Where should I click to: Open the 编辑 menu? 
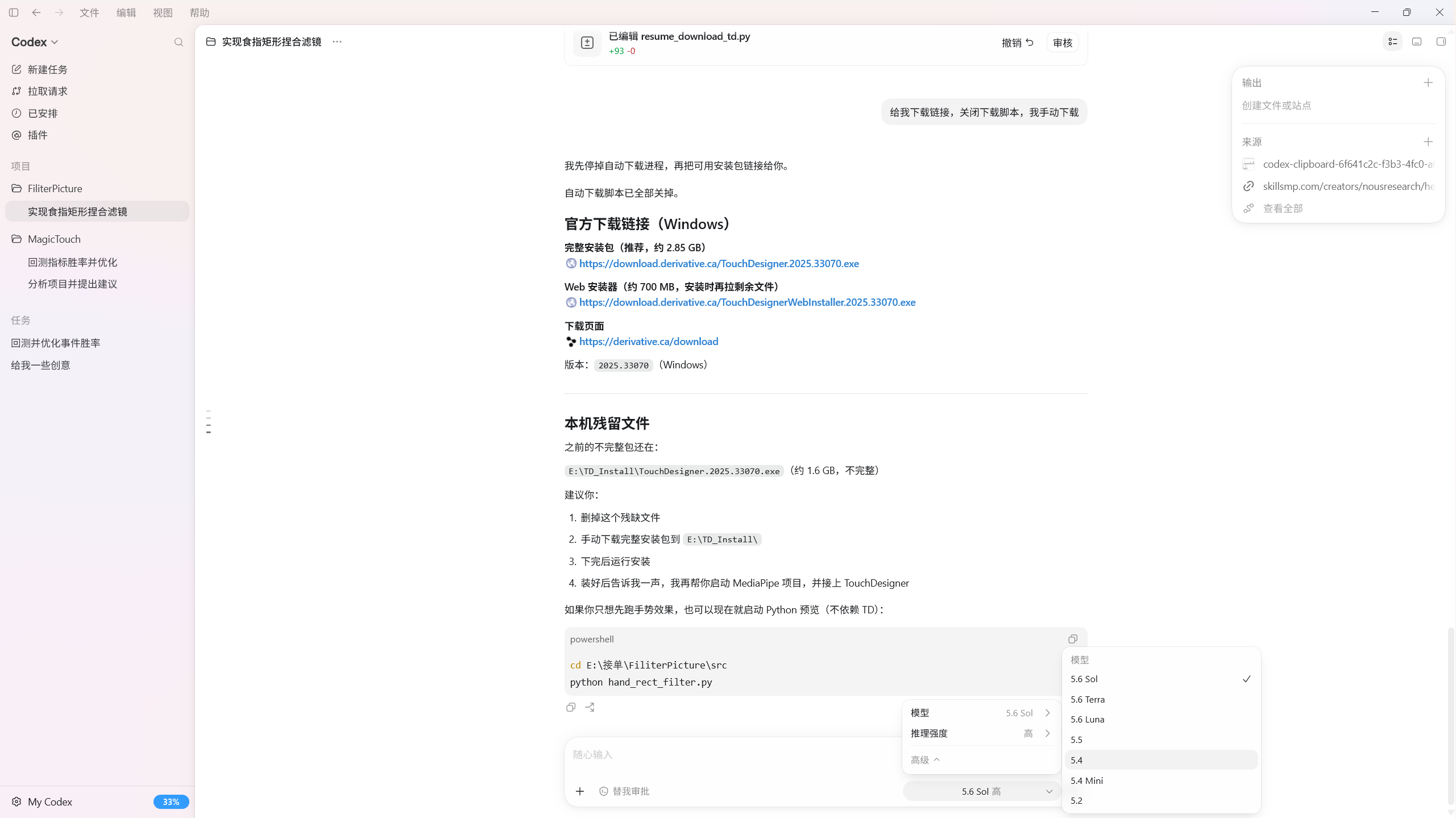point(126,13)
